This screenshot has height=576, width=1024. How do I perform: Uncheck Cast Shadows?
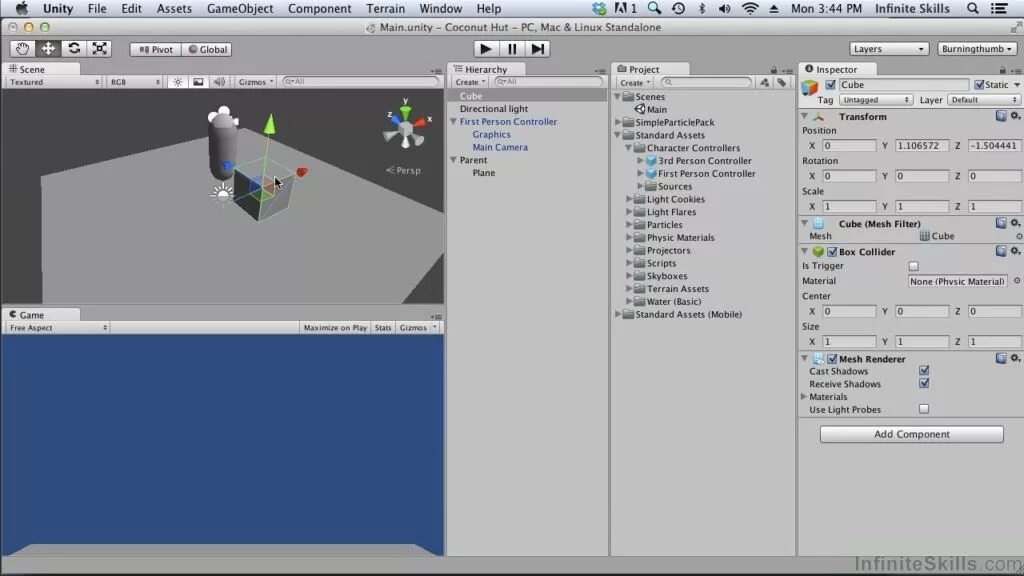click(x=923, y=371)
